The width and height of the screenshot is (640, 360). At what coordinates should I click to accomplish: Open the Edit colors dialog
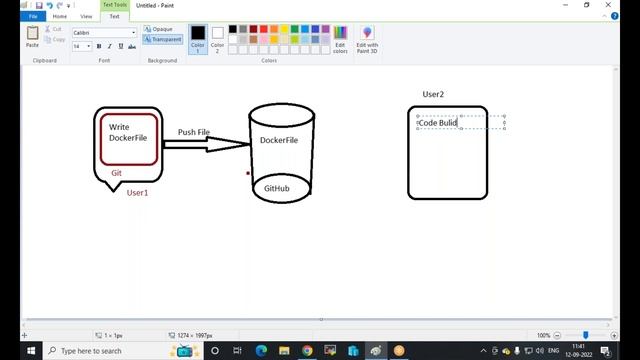[x=340, y=39]
